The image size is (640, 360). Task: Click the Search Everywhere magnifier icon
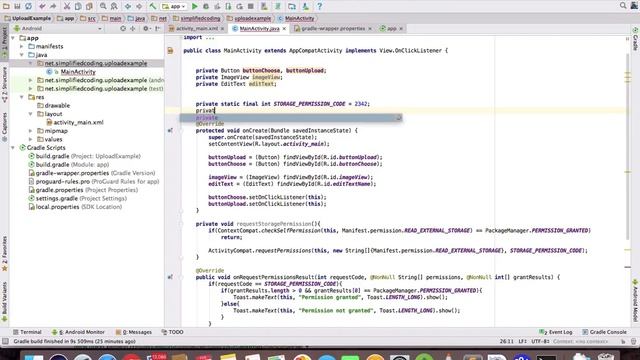click(x=623, y=5)
